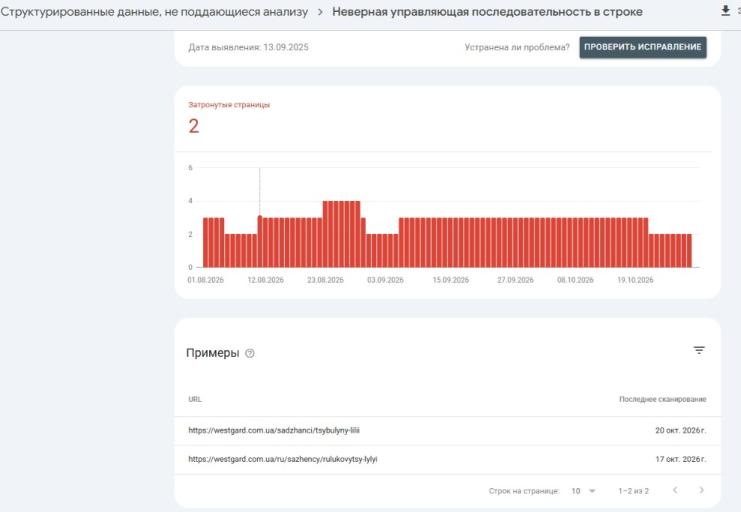
Task: Click the date label 03.09.2026 on chart
Action: 385,280
